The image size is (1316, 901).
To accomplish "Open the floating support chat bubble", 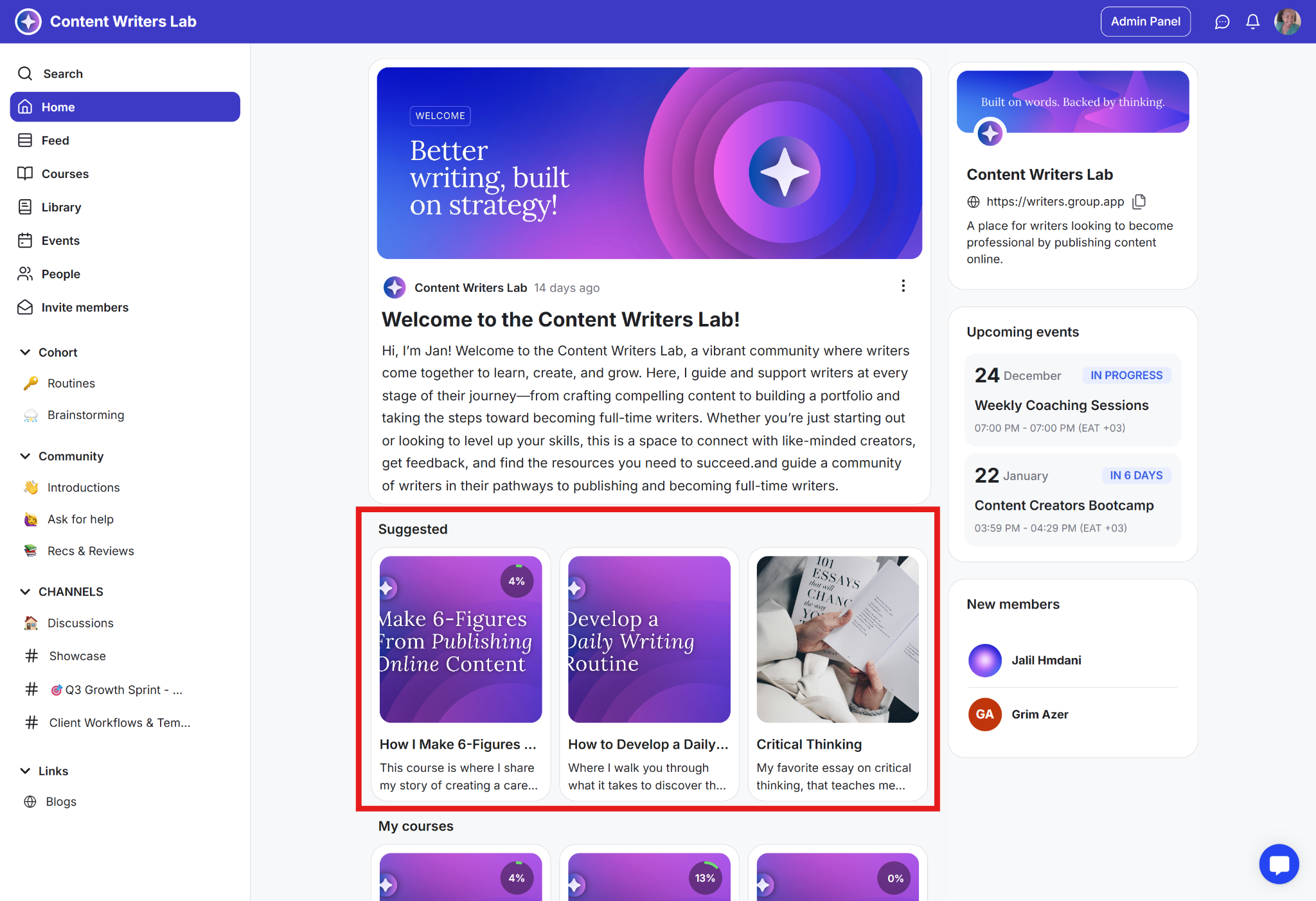I will [1279, 864].
